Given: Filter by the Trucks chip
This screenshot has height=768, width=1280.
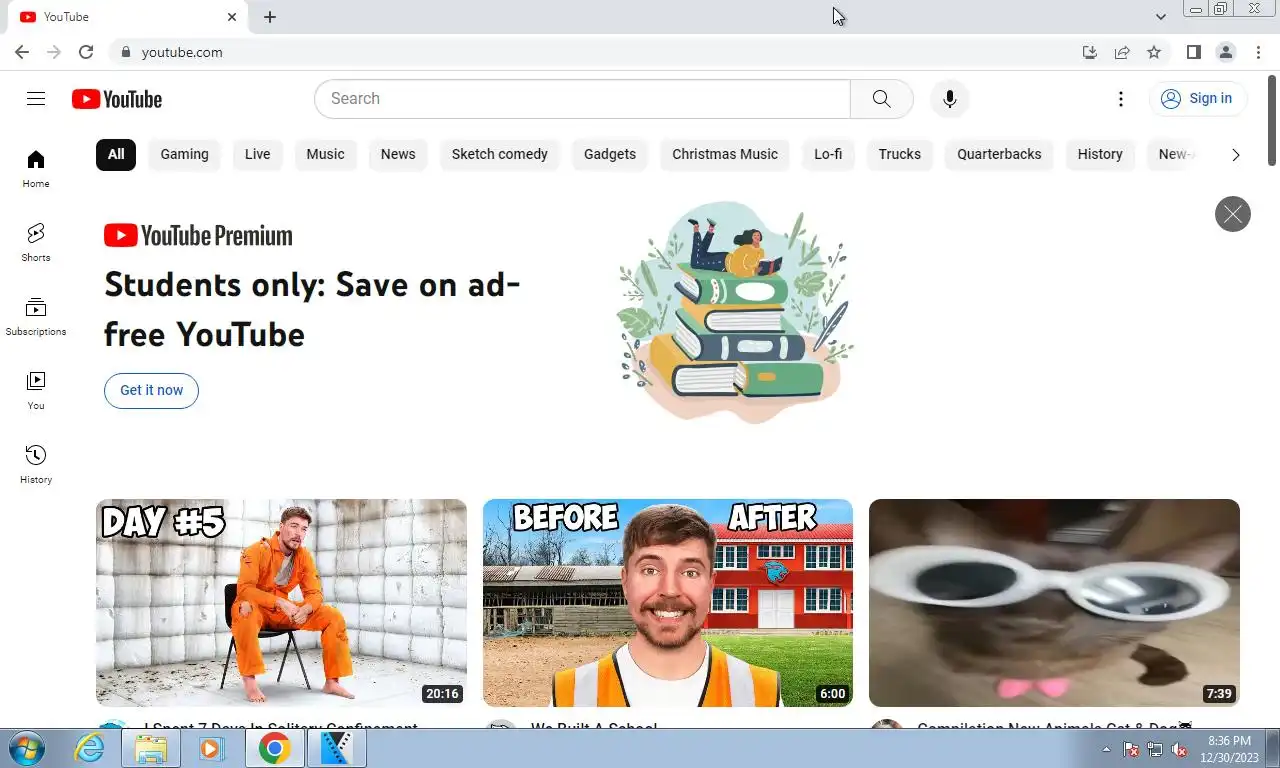Looking at the screenshot, I should pyautogui.click(x=899, y=154).
